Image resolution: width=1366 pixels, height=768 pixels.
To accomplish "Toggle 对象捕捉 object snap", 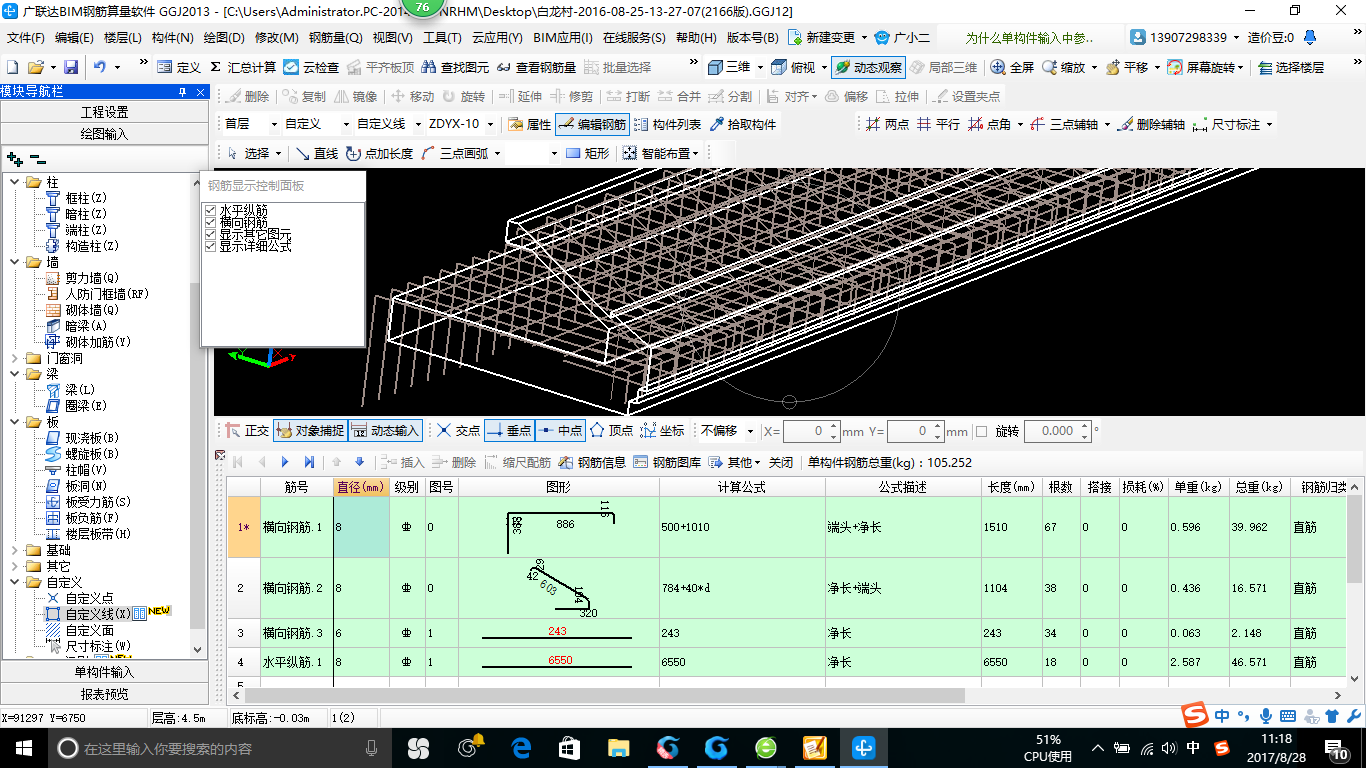I will click(309, 430).
